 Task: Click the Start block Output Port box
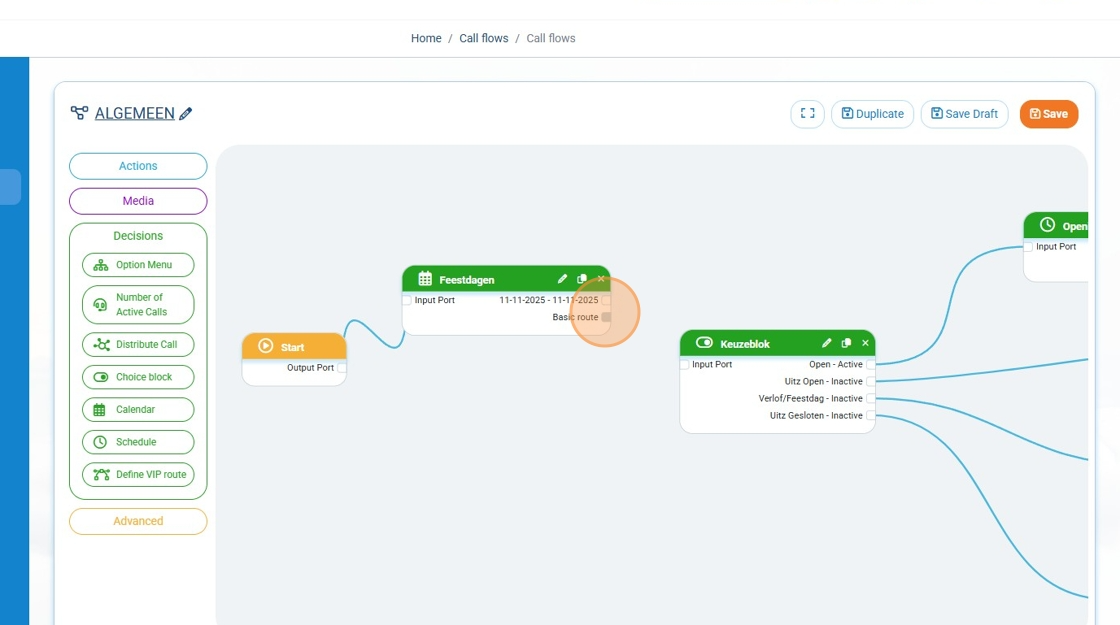pyautogui.click(x=342, y=368)
